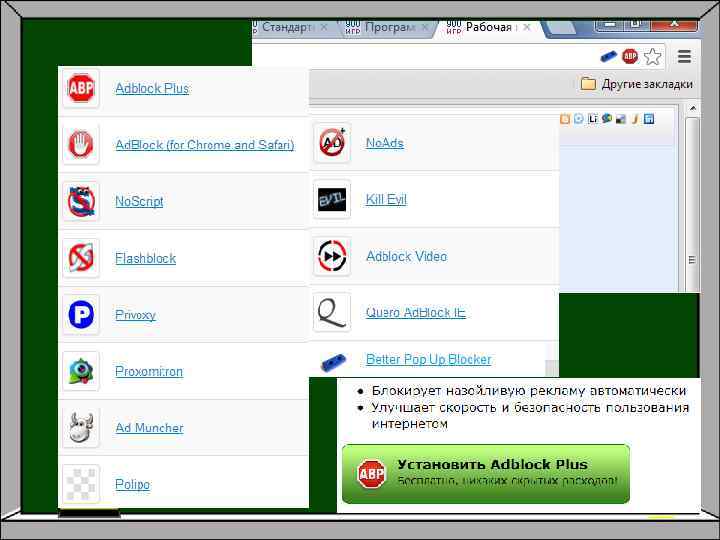The image size is (720, 540).
Task: Click the AdBlock red hand stop icon
Action: point(81,145)
